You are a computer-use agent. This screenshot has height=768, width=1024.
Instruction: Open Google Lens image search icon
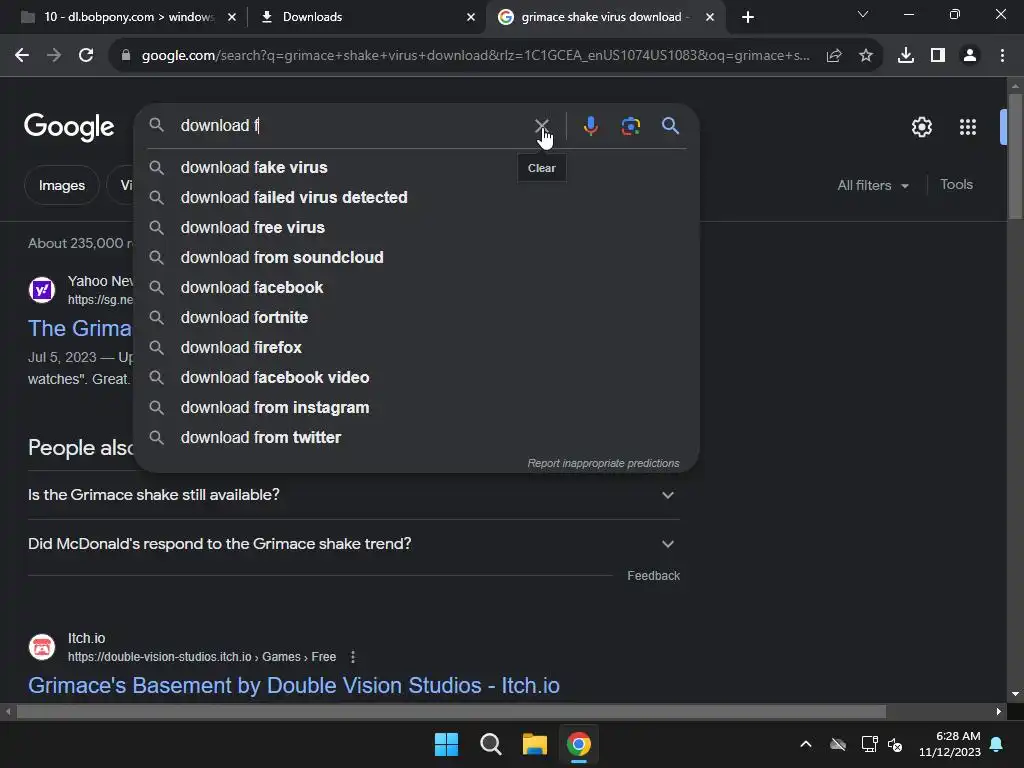(x=631, y=125)
